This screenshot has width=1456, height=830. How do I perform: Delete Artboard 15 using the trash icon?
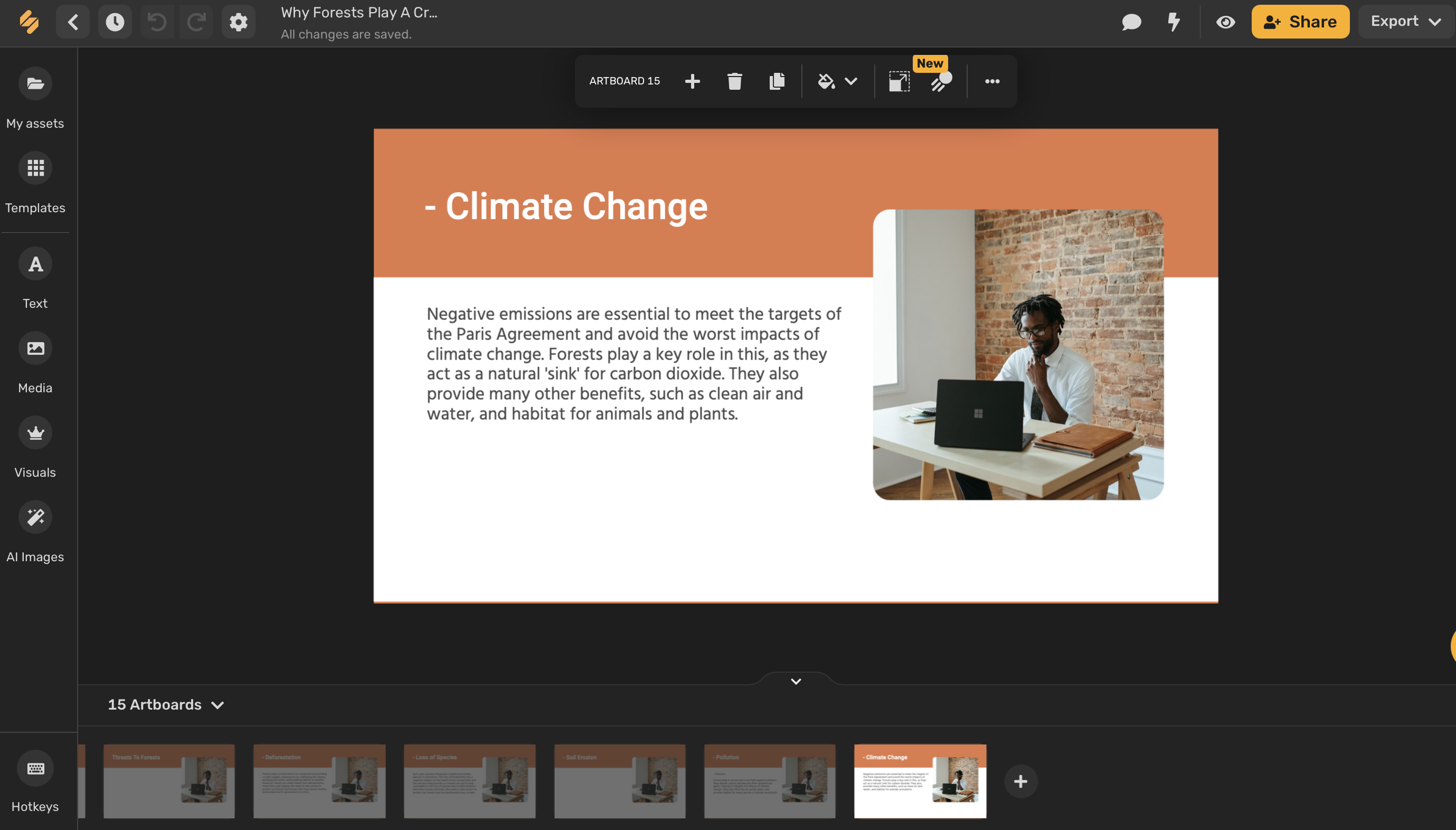pyautogui.click(x=734, y=81)
